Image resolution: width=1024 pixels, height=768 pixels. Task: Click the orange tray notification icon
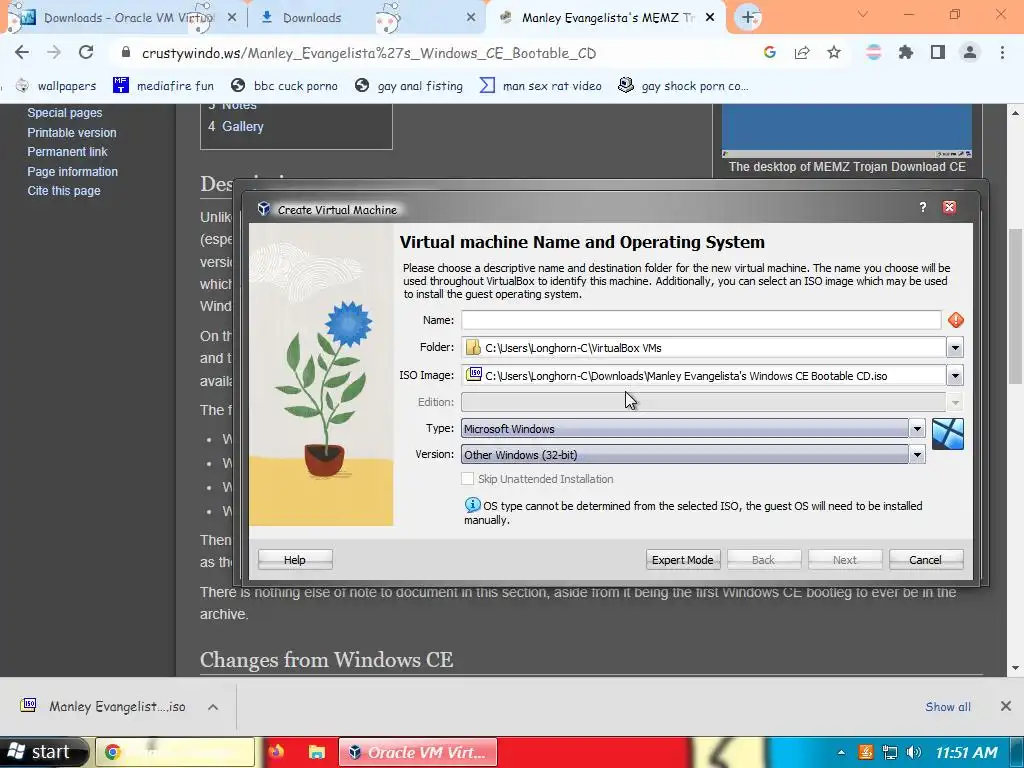click(x=866, y=752)
